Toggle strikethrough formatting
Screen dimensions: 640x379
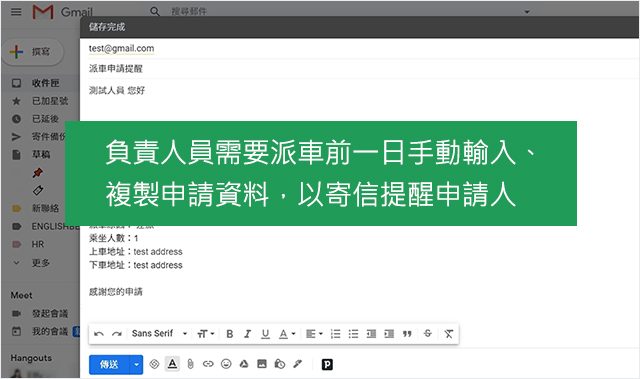click(428, 334)
